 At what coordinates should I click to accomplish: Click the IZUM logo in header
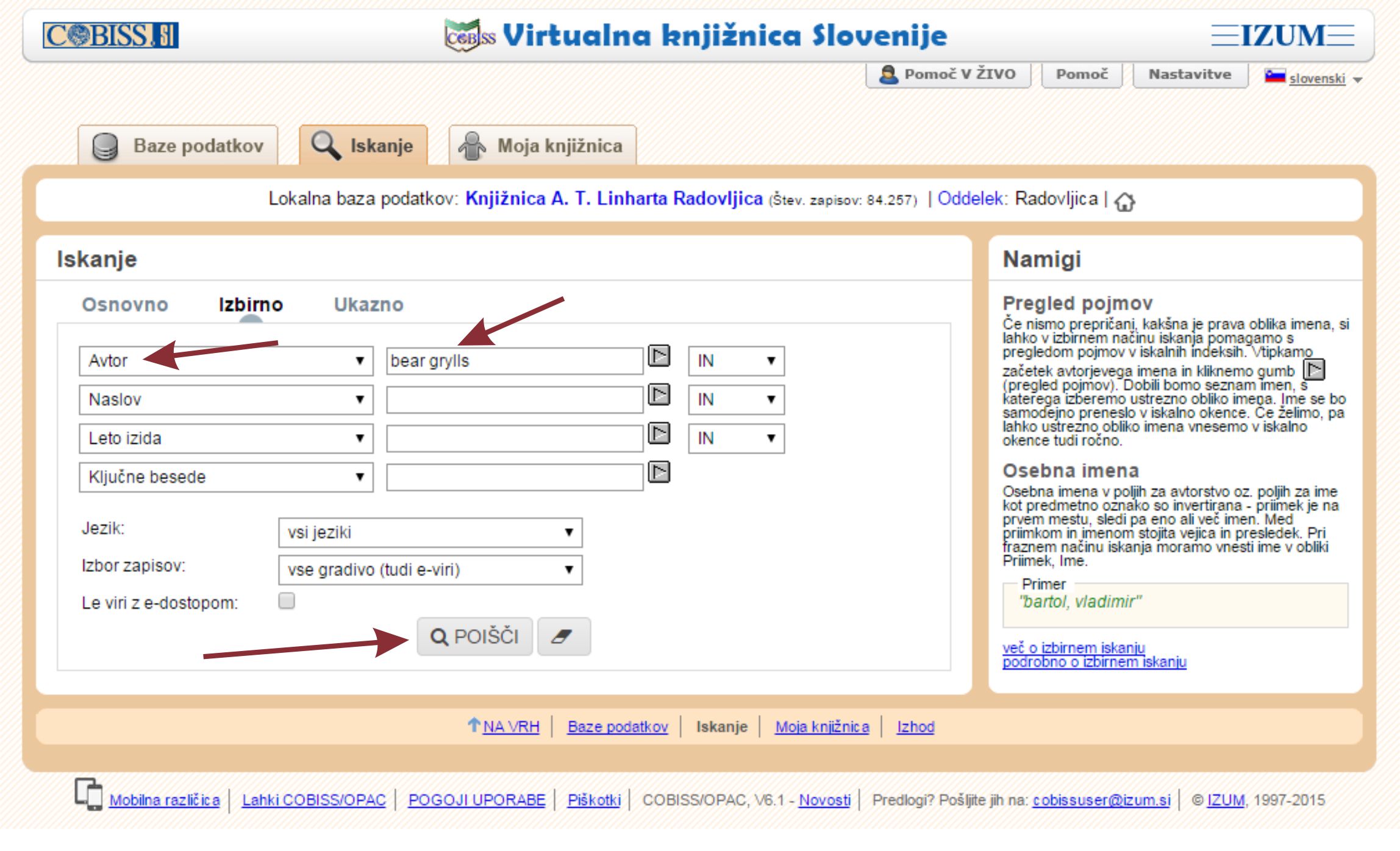click(x=1282, y=35)
